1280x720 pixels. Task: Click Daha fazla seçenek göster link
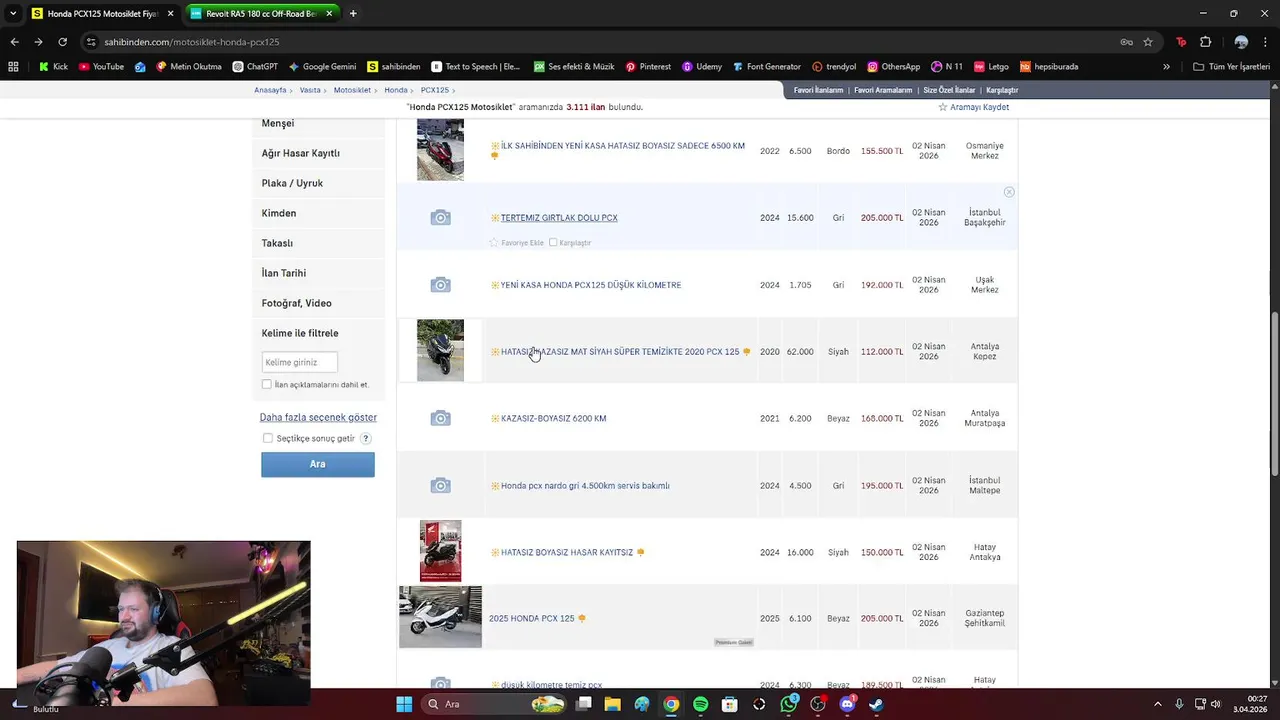point(318,417)
